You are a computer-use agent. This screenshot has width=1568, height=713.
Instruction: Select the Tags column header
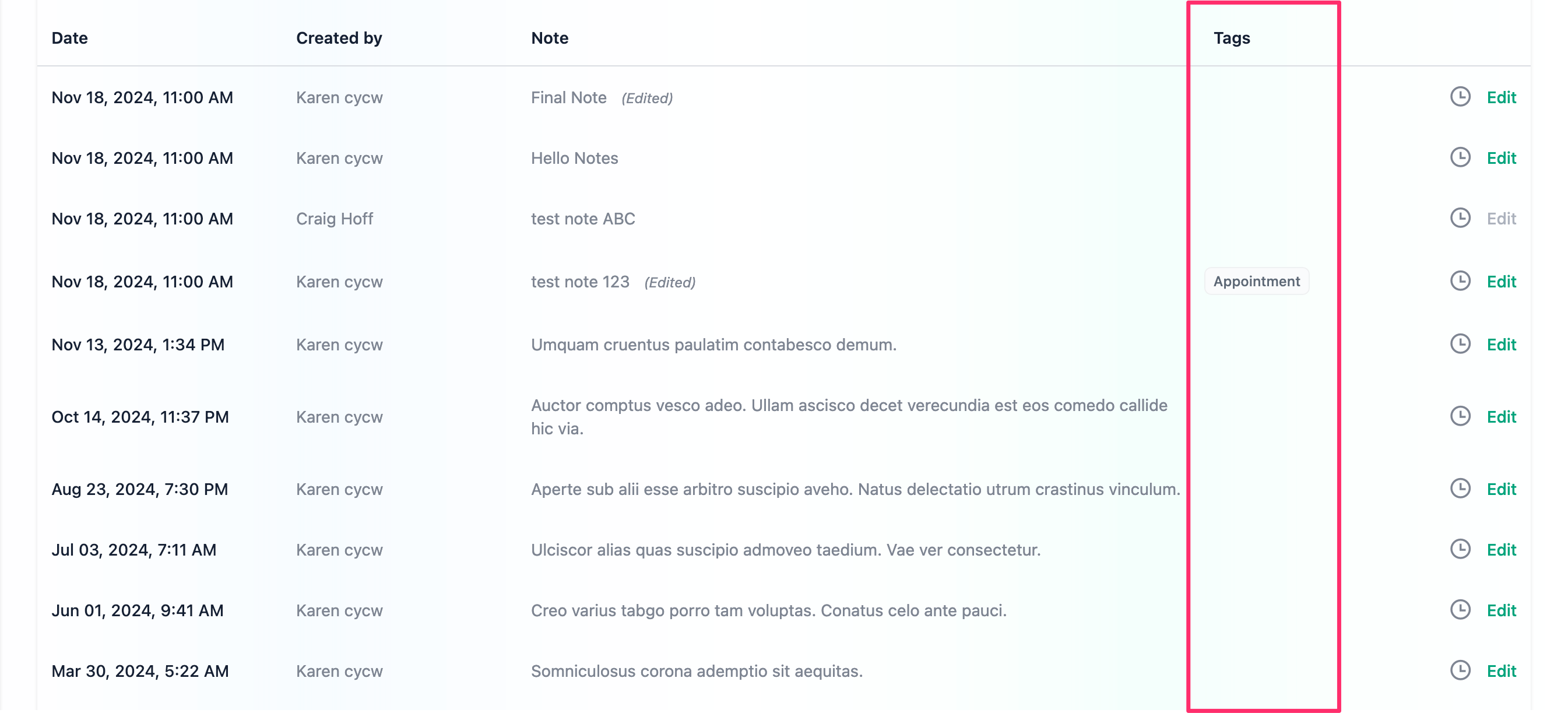(x=1232, y=38)
